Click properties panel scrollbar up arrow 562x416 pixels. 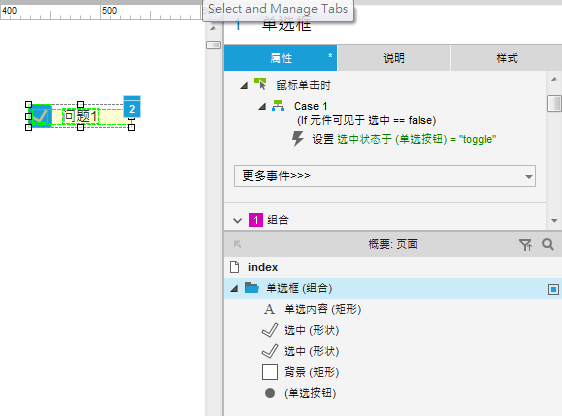(554, 79)
